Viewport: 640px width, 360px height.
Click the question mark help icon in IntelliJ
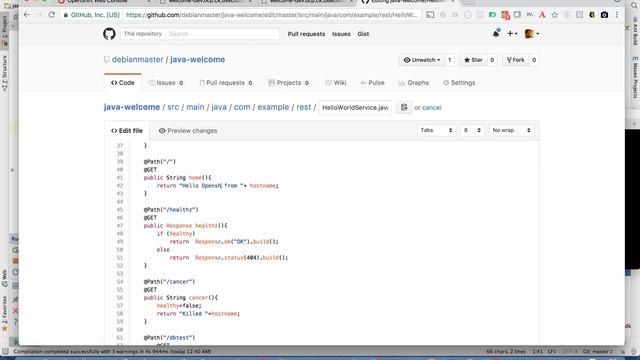point(15,322)
